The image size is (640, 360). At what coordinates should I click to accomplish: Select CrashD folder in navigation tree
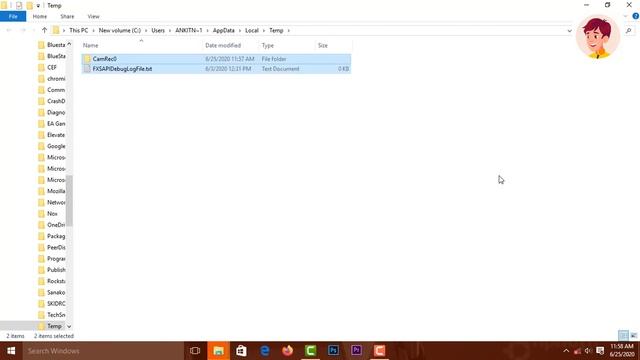point(52,101)
